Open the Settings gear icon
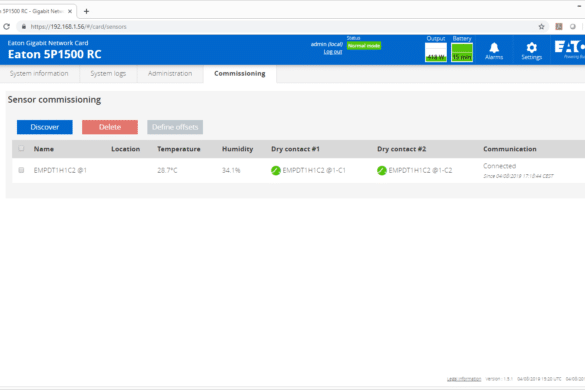The height and width of the screenshot is (390, 585). (x=531, y=51)
